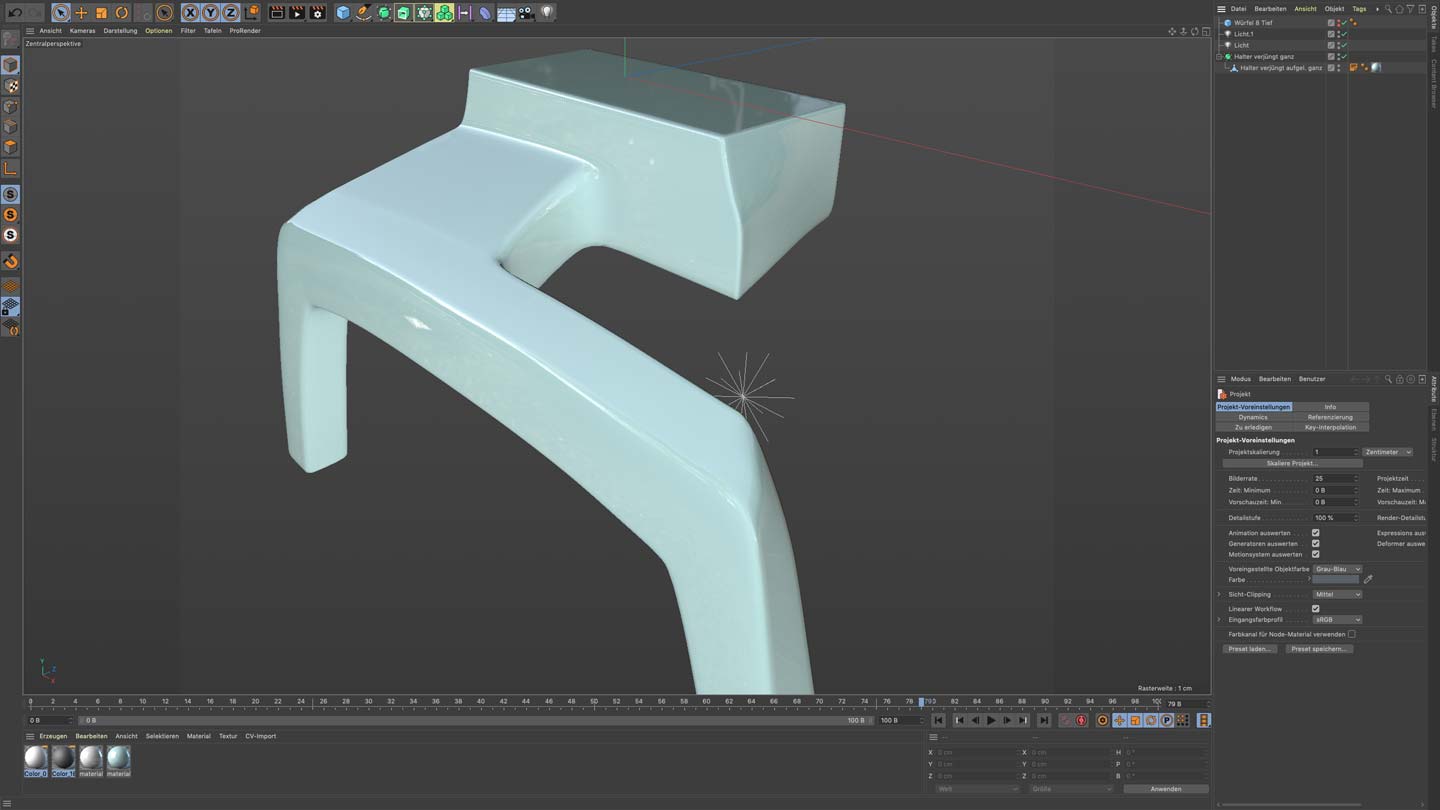
Task: Toggle Generatoren auswerten checkbox
Action: [1315, 544]
